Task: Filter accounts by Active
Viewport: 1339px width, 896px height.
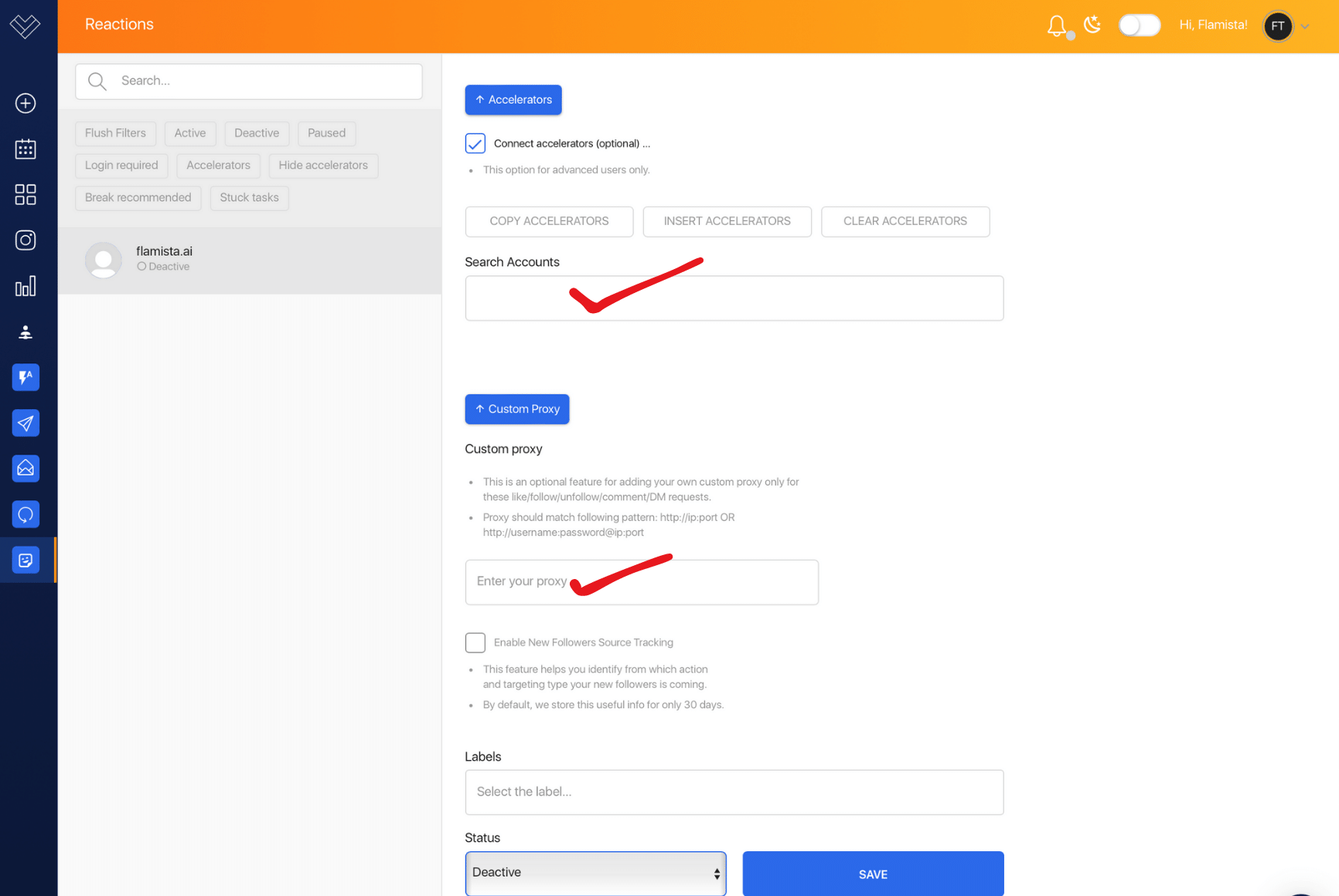Action: 189,133
